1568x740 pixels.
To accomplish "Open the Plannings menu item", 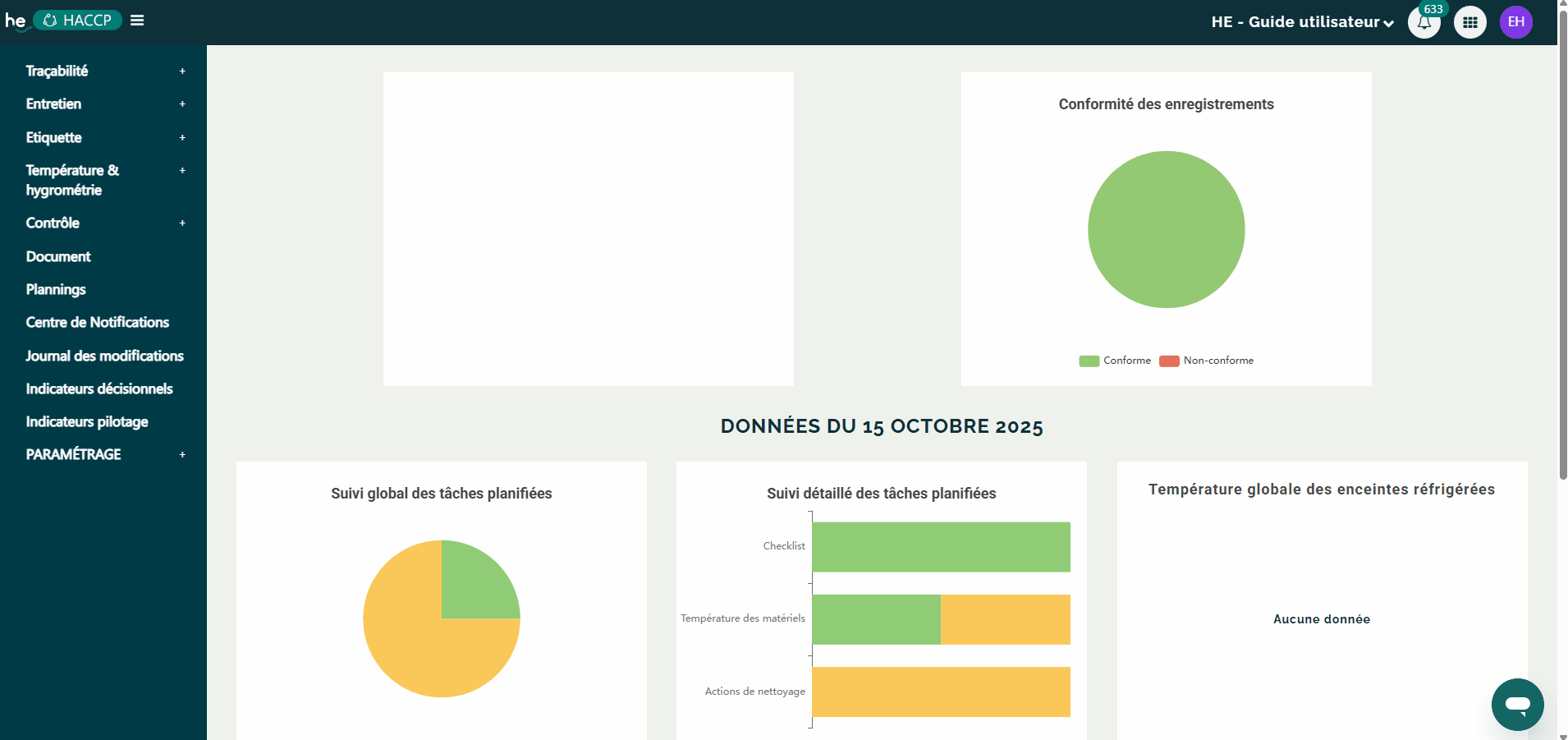I will (x=56, y=290).
